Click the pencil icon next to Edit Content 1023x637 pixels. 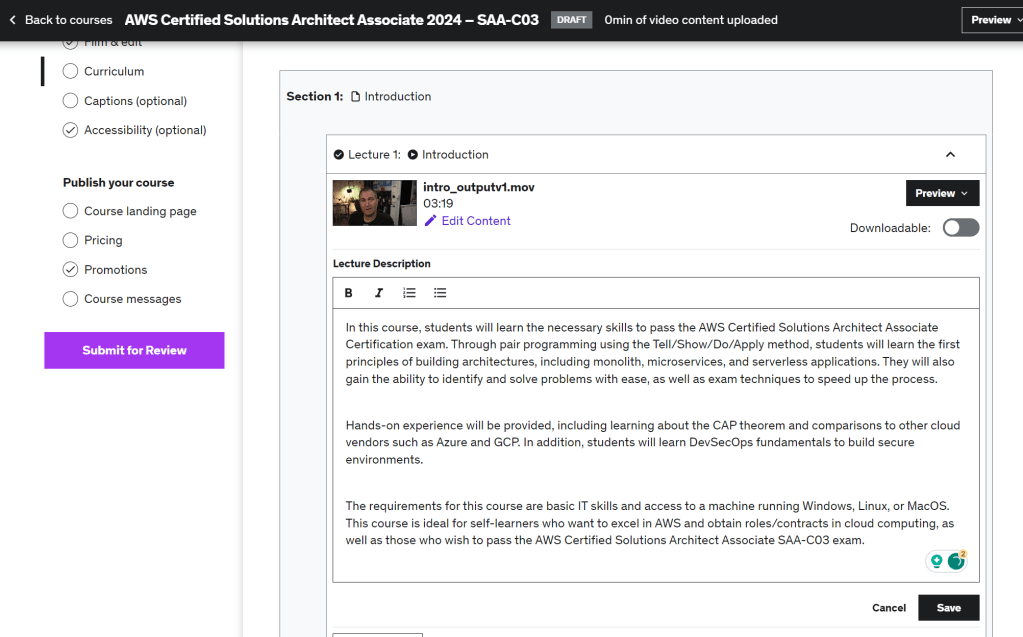pyautogui.click(x=430, y=221)
